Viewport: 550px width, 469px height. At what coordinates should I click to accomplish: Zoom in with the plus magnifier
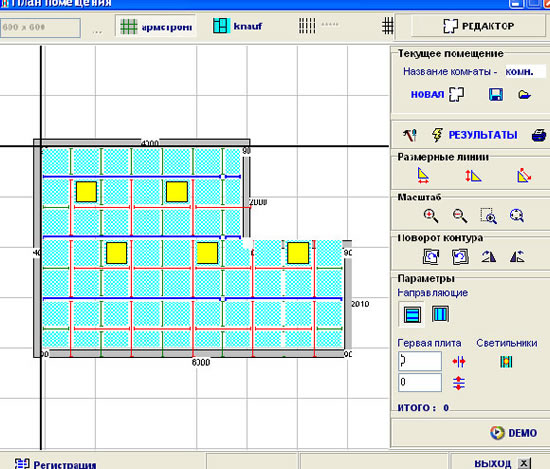click(431, 216)
